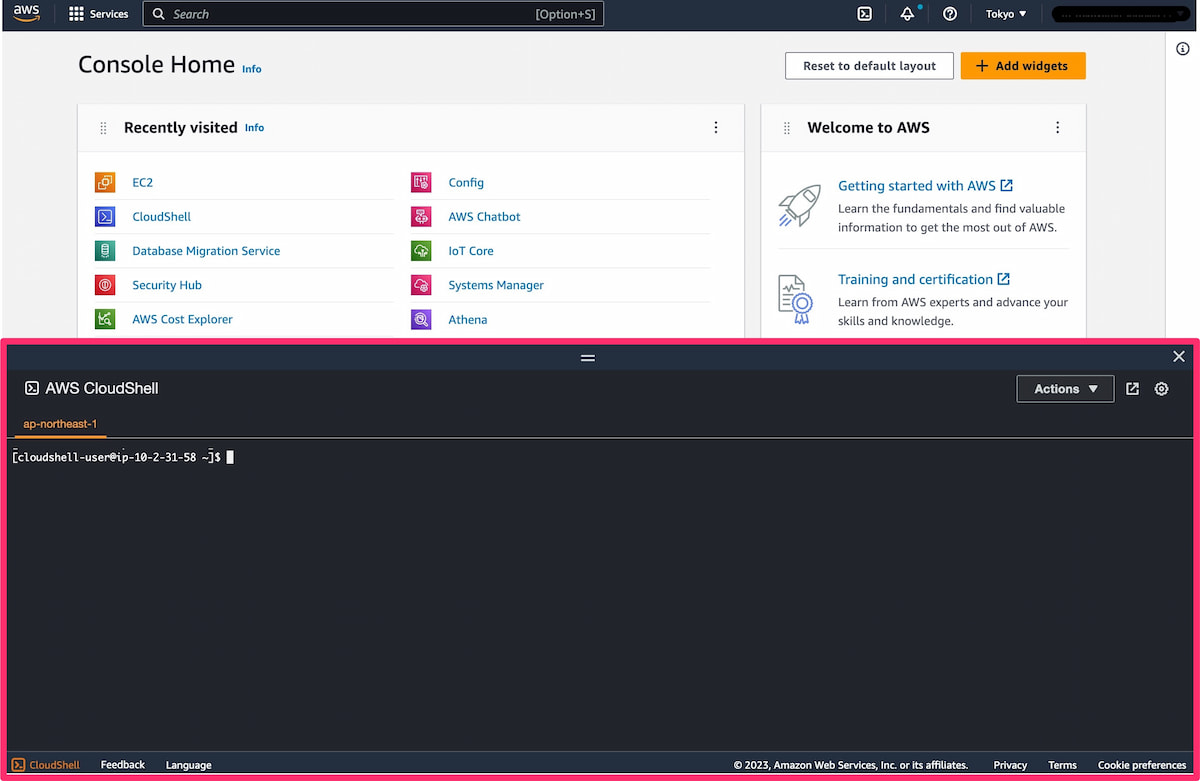Image resolution: width=1200 pixels, height=781 pixels.
Task: Open the Getting started with AWS link
Action: pos(918,185)
